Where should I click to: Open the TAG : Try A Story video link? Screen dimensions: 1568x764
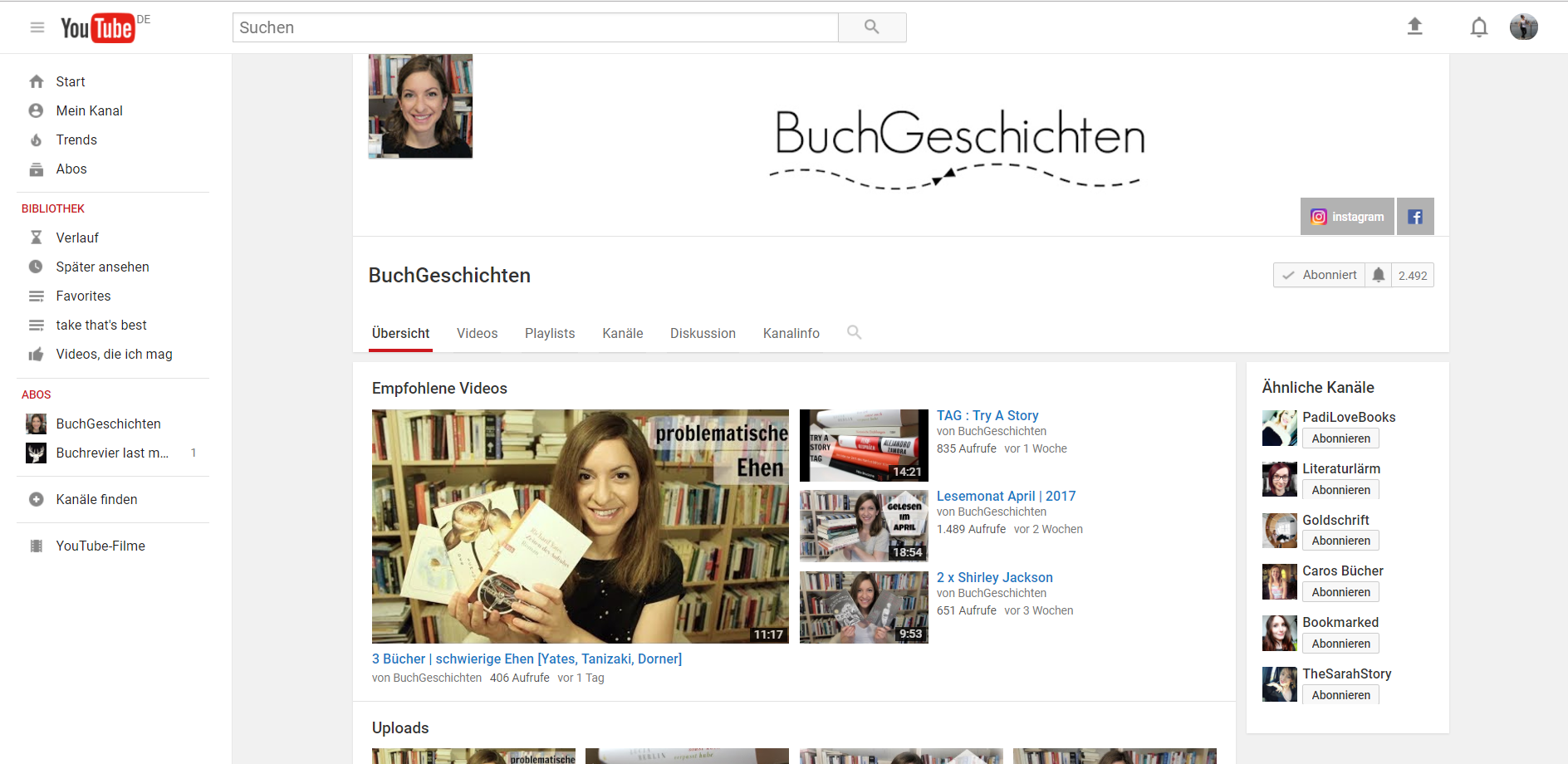[987, 415]
